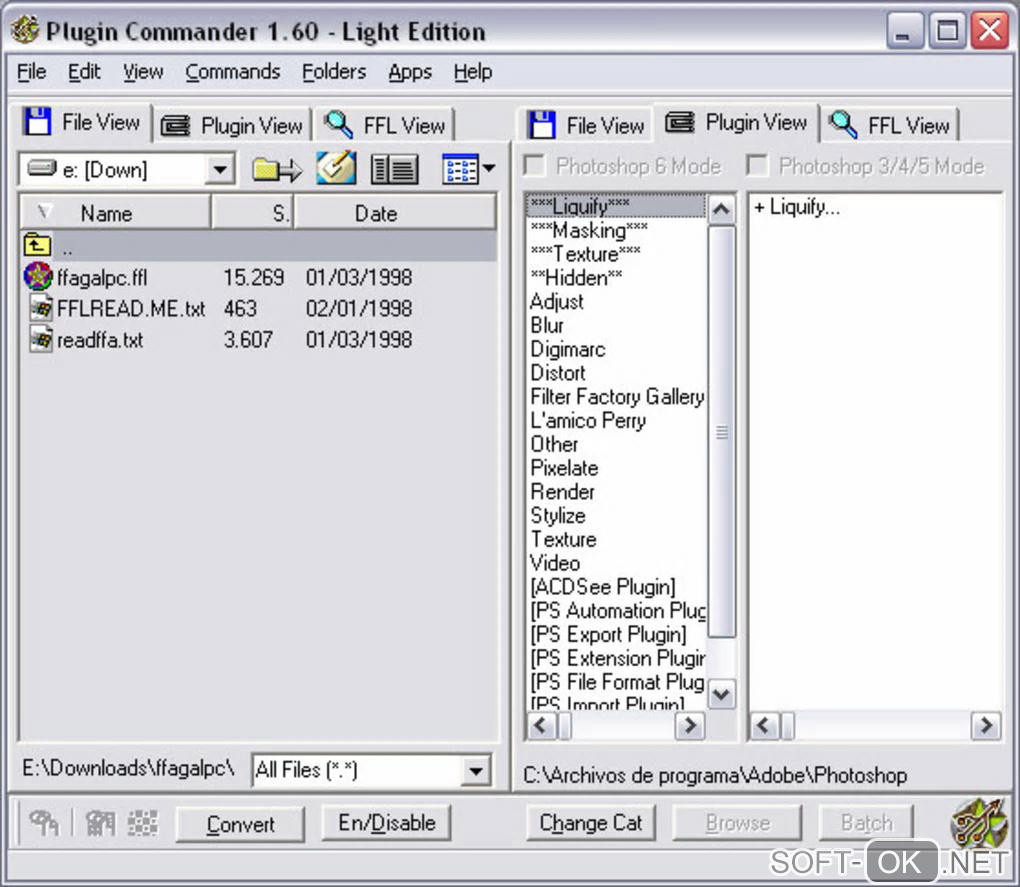The height and width of the screenshot is (887, 1020).
Task: Select the Blur category
Action: (615, 325)
